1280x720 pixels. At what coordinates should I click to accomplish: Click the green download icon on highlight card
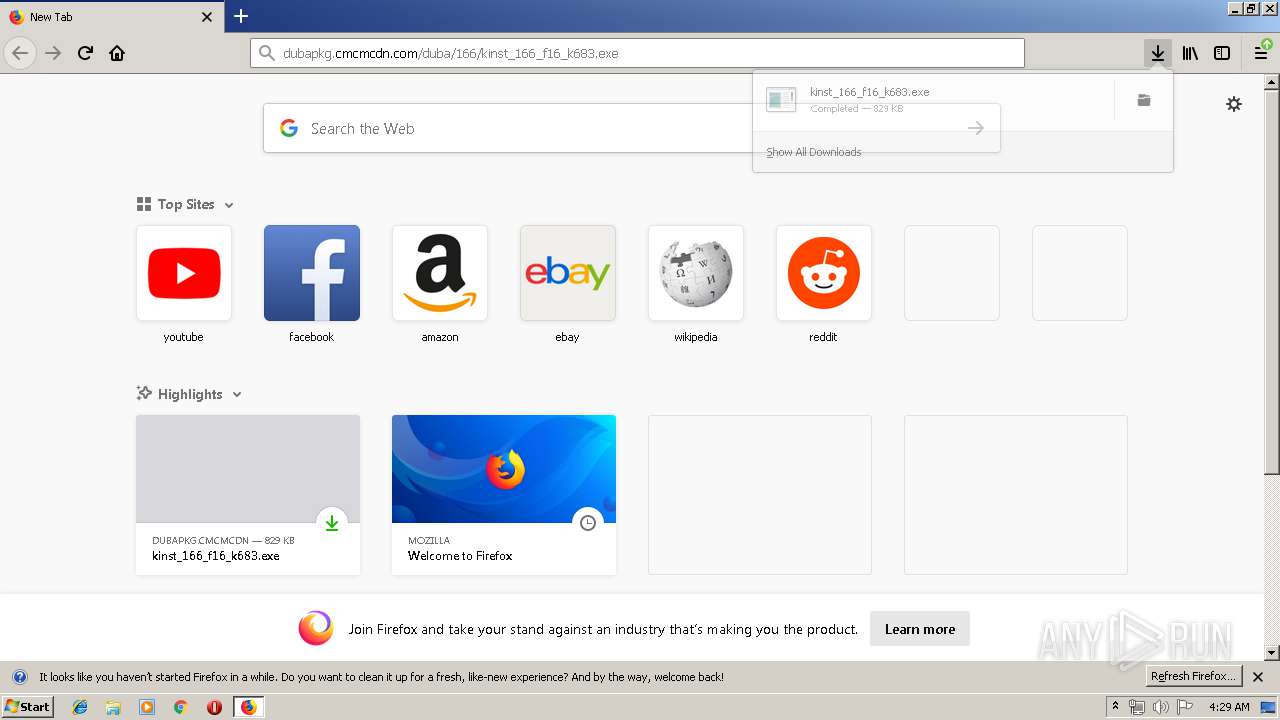pos(332,523)
